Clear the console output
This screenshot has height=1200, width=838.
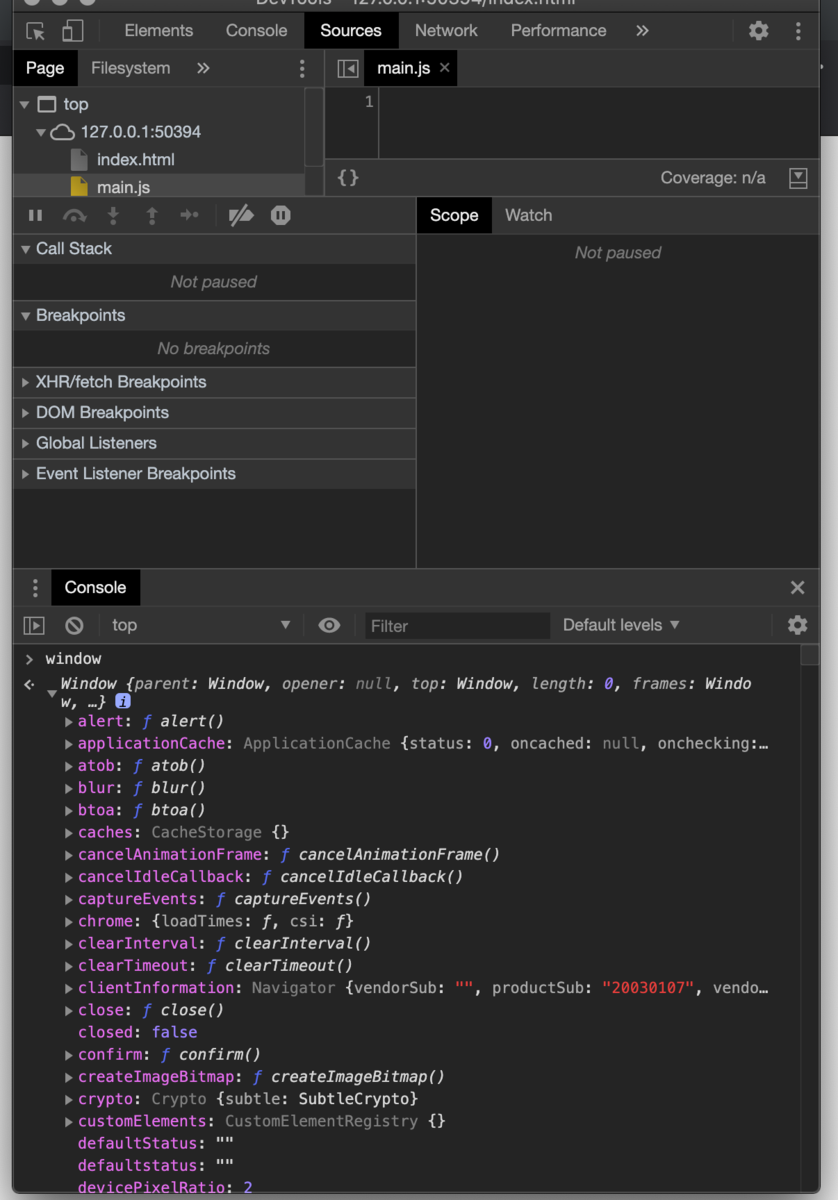[74, 625]
